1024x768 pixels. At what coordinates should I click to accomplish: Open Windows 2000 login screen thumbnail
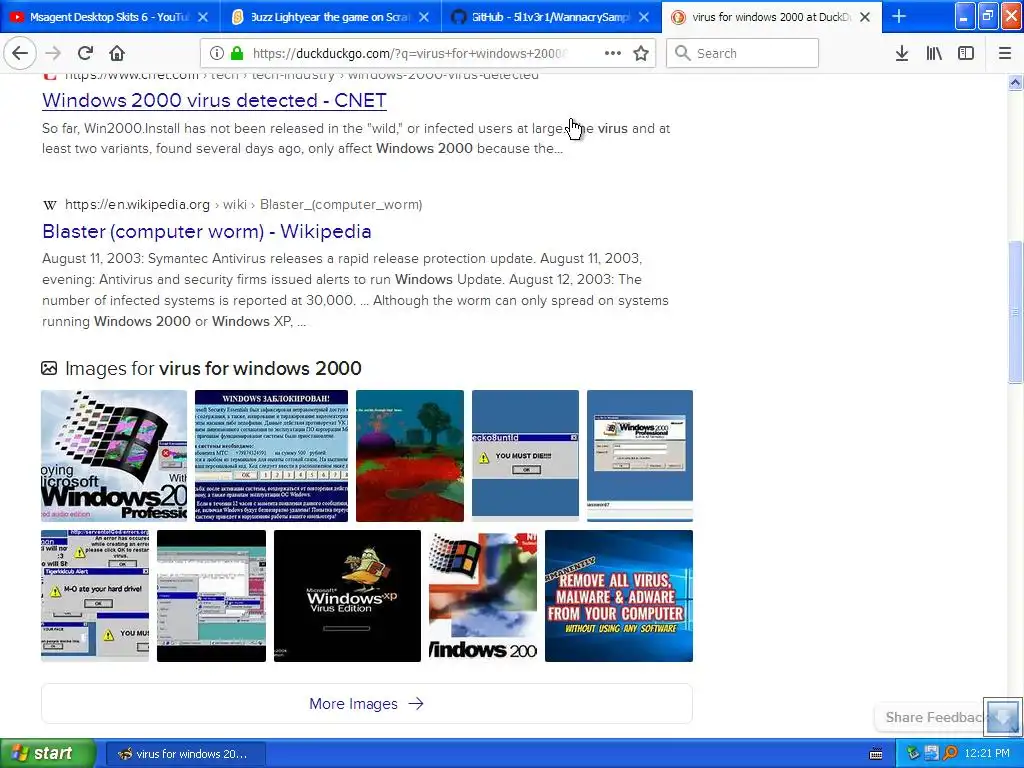(639, 456)
